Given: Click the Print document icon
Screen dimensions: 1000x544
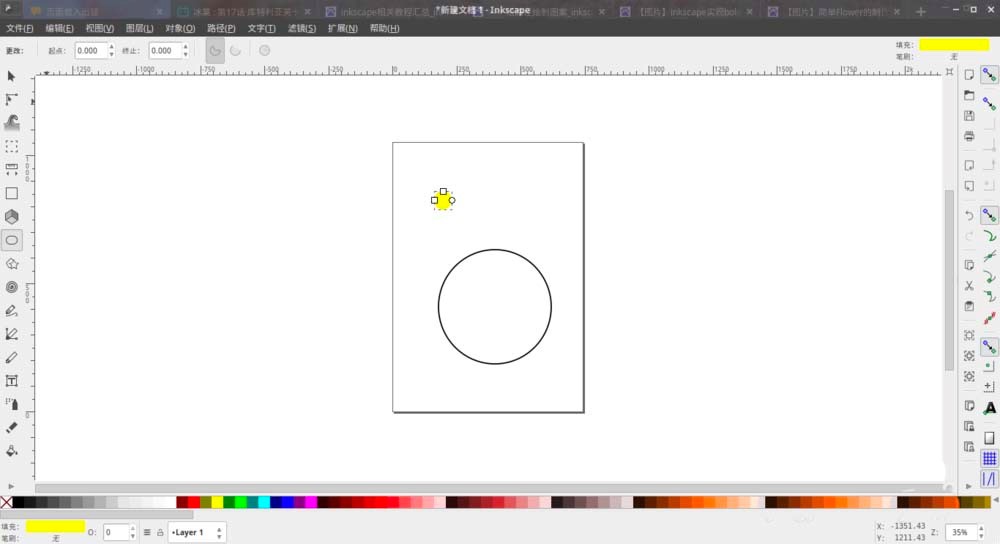Looking at the screenshot, I should (969, 136).
